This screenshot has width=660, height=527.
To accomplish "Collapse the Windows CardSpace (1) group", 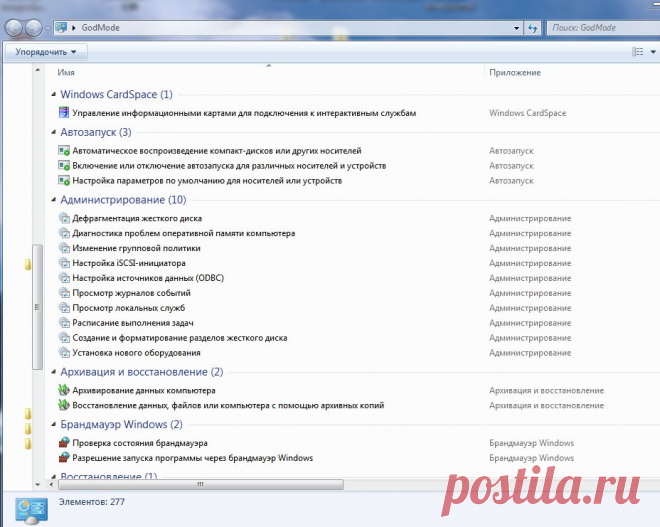I will click(53, 94).
